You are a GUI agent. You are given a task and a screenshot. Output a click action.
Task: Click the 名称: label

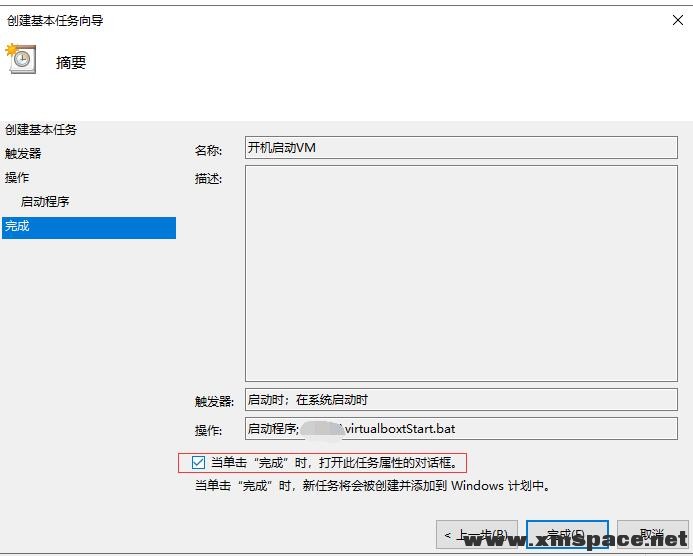click(208, 150)
